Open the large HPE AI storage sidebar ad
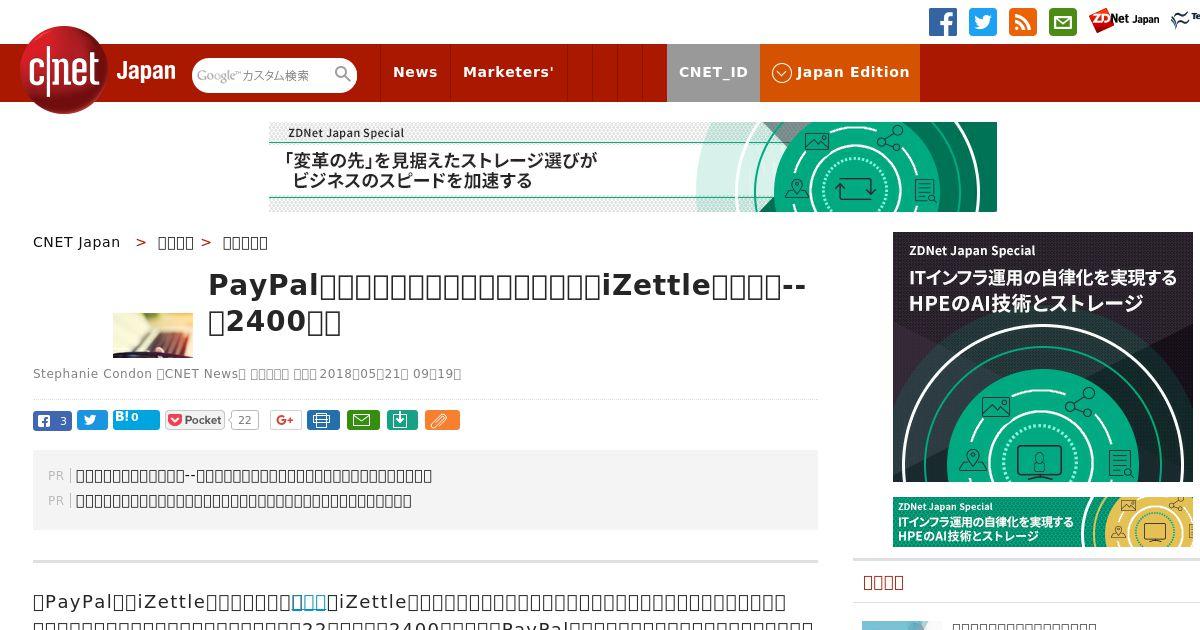Viewport: 1200px width, 630px height. pyautogui.click(x=1043, y=357)
